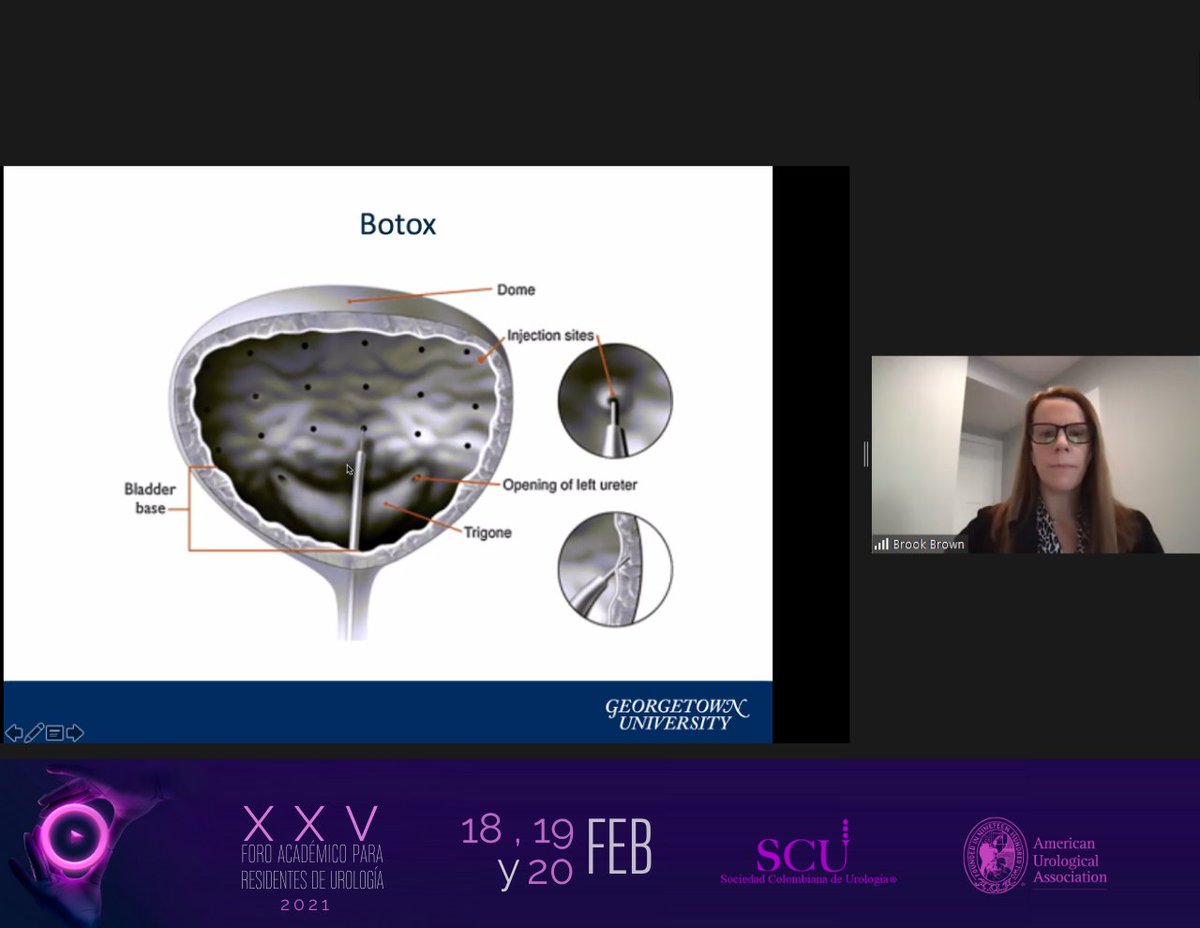Click the glowing play button logo

[74, 834]
